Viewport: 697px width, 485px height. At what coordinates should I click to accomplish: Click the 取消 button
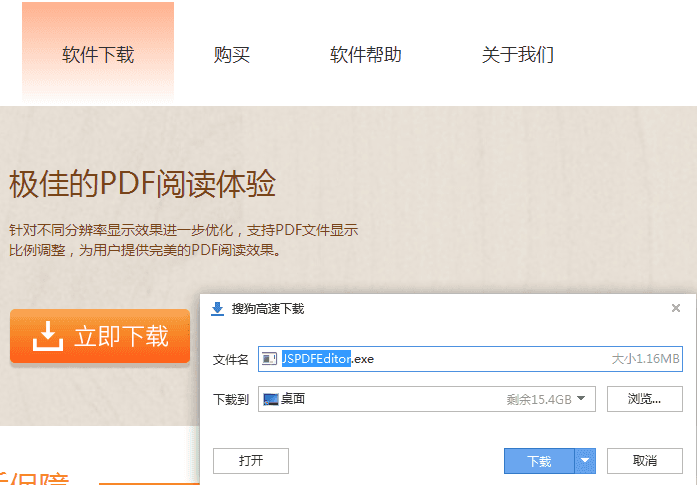click(645, 461)
